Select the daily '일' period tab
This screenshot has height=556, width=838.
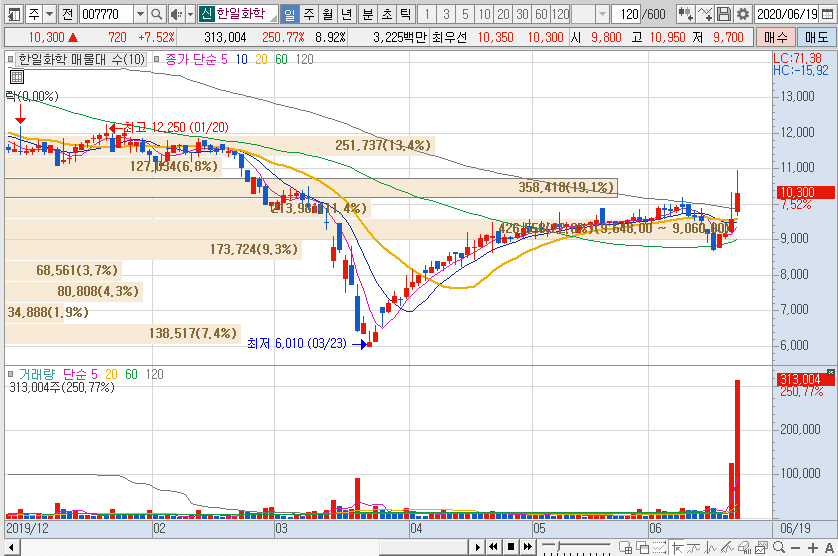(x=289, y=14)
